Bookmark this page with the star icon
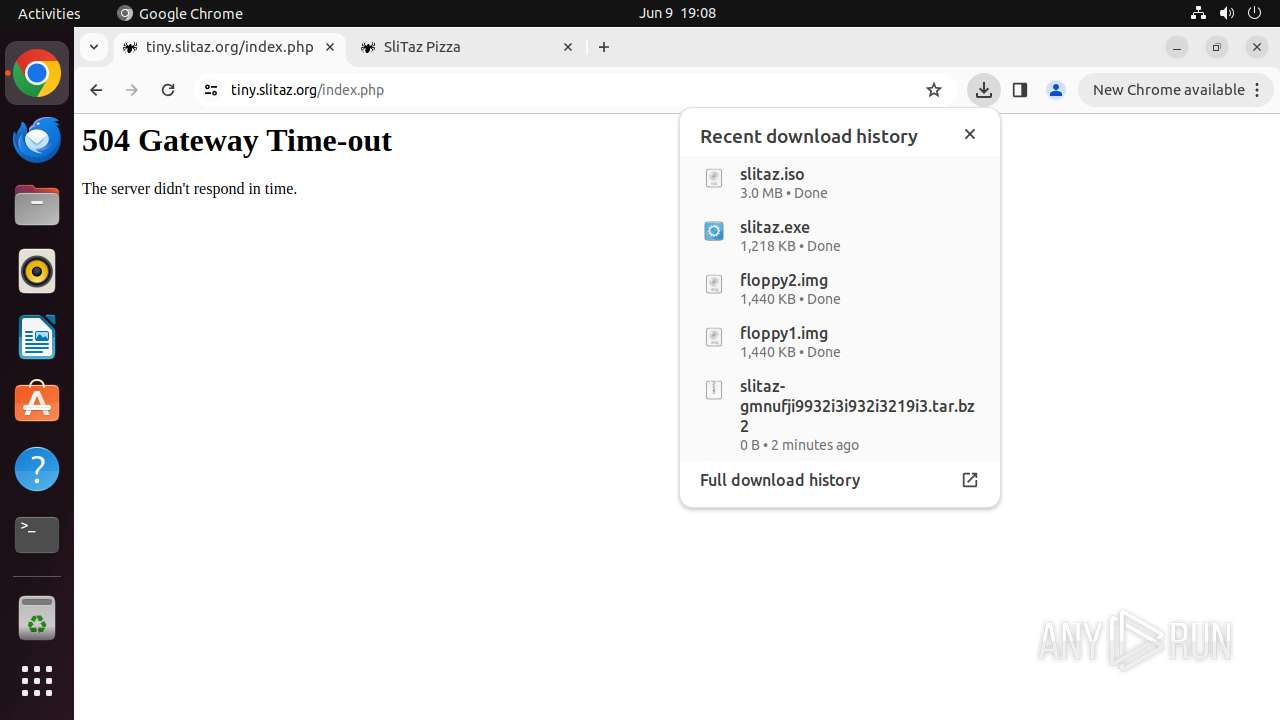 pos(934,90)
